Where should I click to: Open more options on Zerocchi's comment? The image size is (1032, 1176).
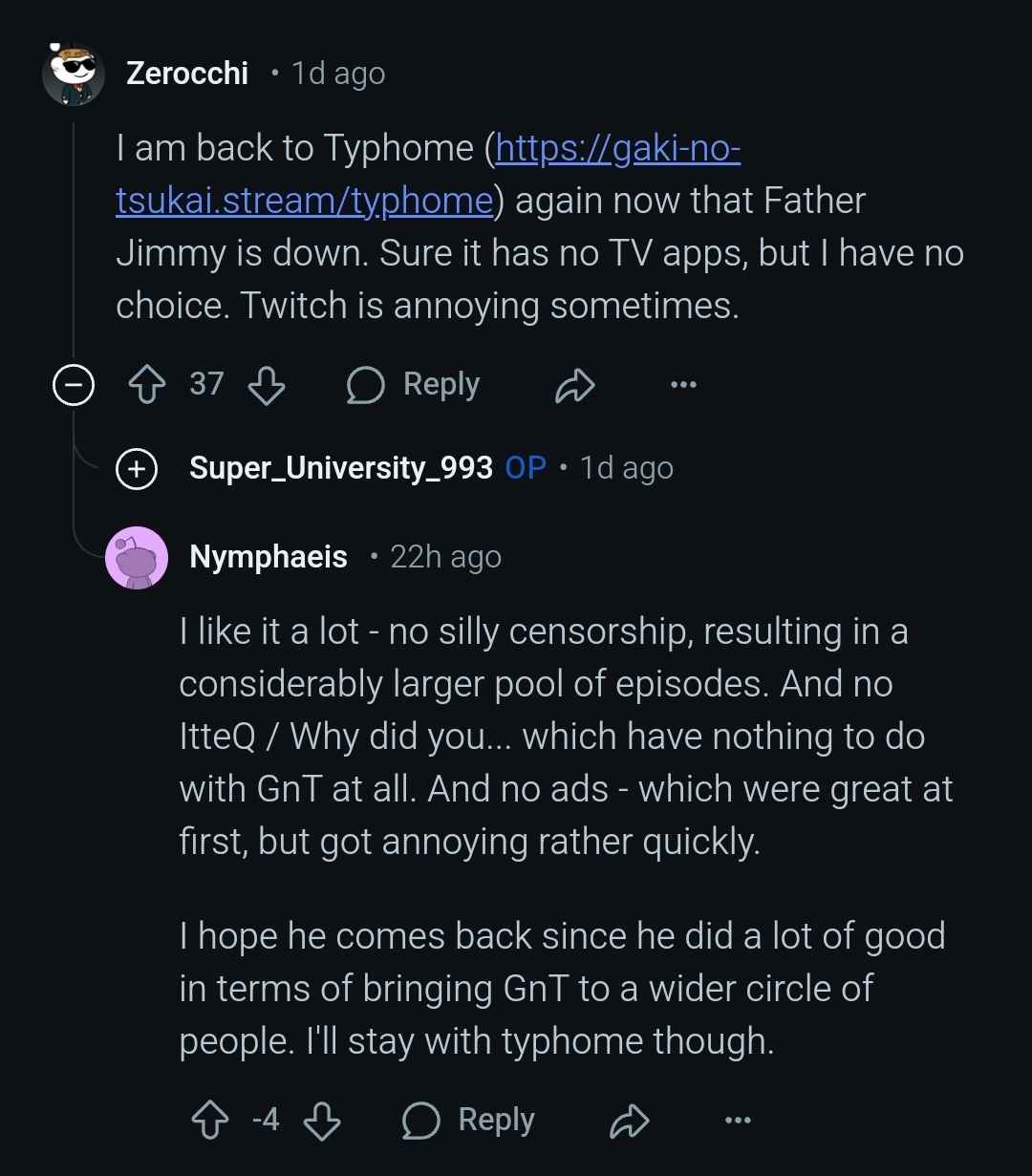pyautogui.click(x=683, y=385)
